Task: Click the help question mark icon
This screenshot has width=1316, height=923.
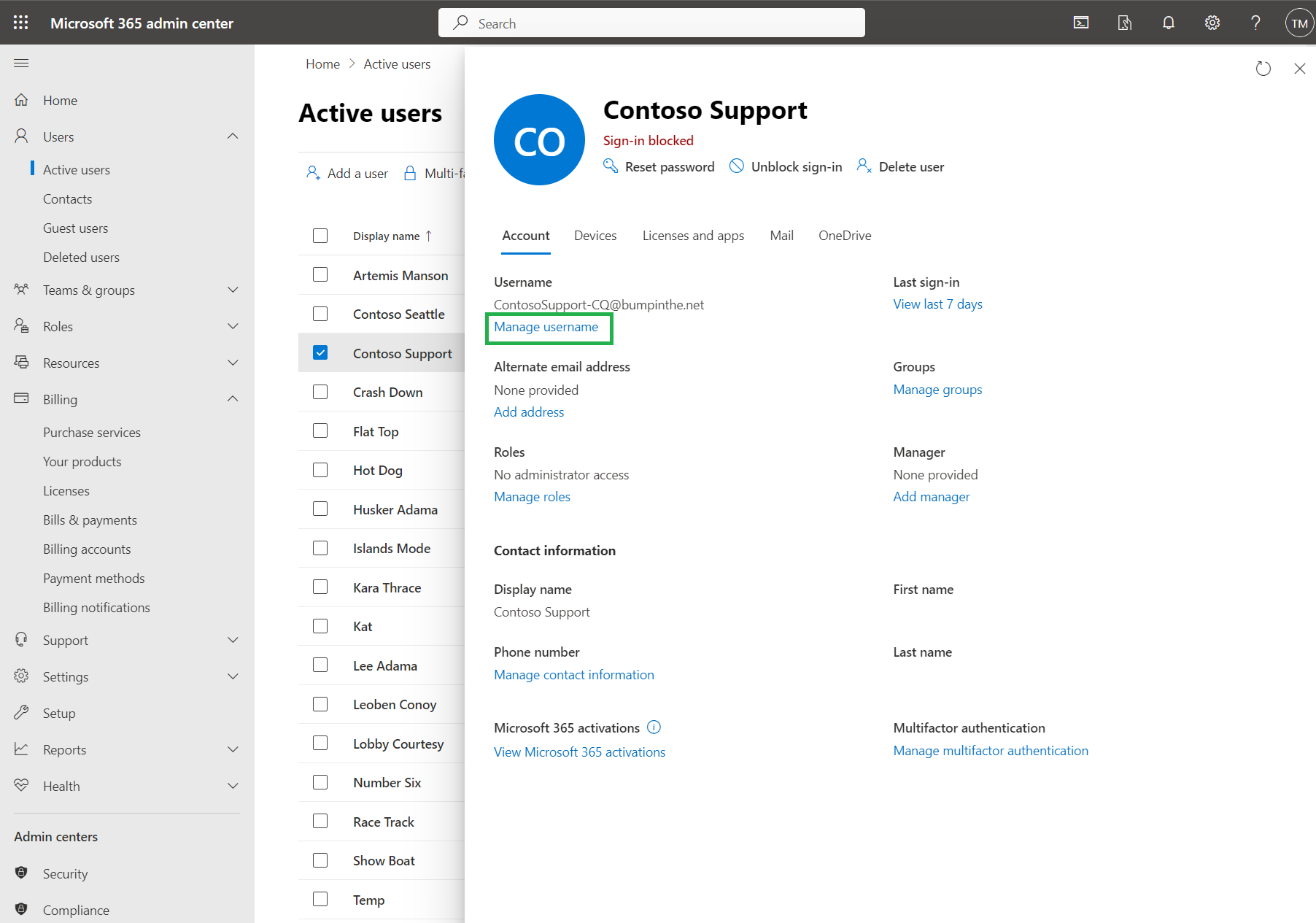Action: pyautogui.click(x=1255, y=23)
